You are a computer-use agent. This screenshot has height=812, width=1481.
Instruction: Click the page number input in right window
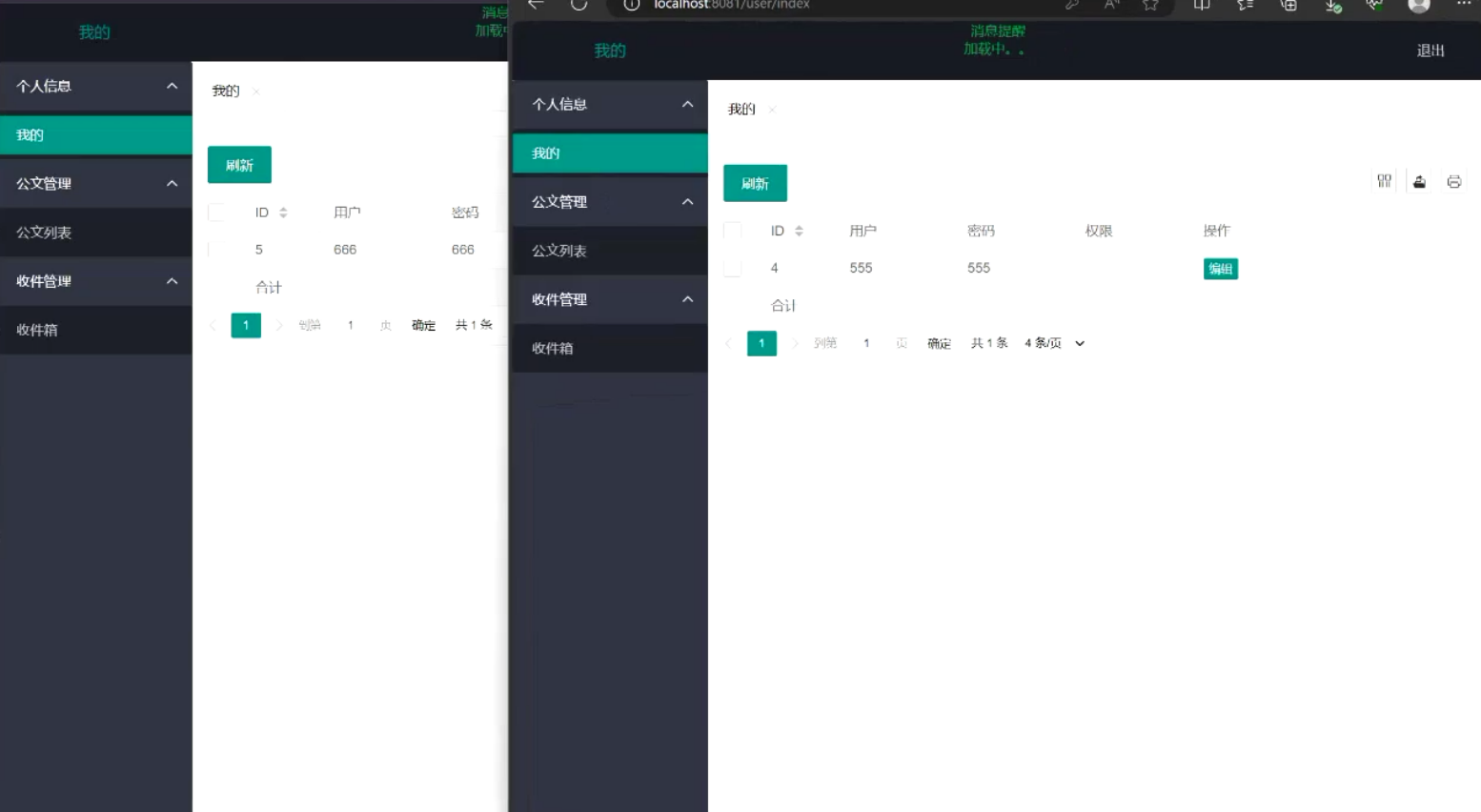click(866, 343)
